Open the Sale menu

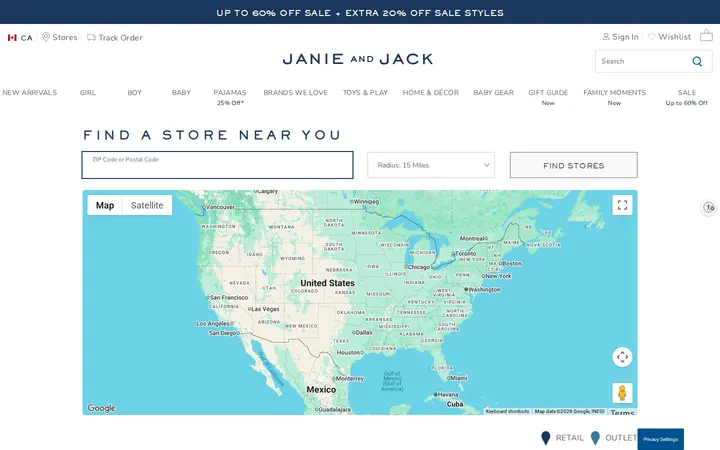click(687, 92)
